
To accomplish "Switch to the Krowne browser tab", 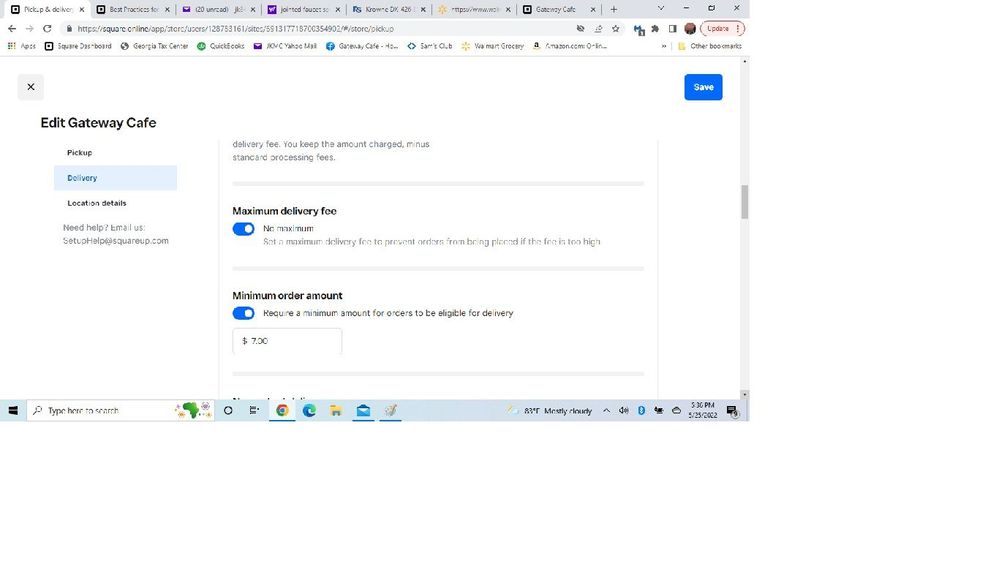I will (x=389, y=10).
